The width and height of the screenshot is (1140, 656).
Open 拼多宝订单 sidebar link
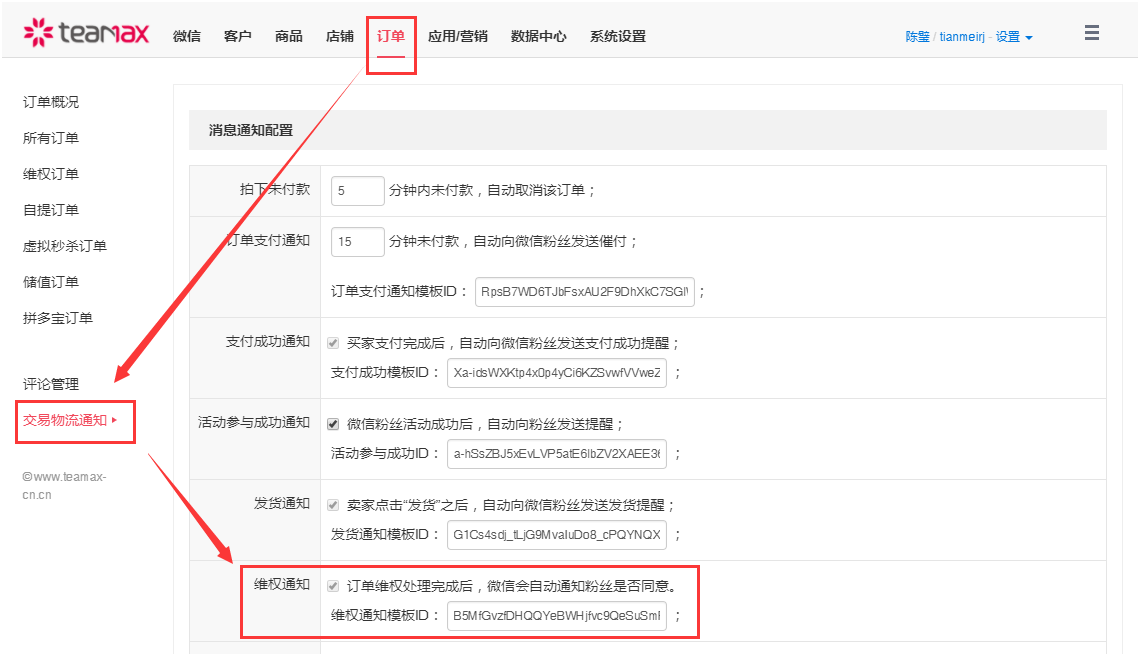coord(58,318)
